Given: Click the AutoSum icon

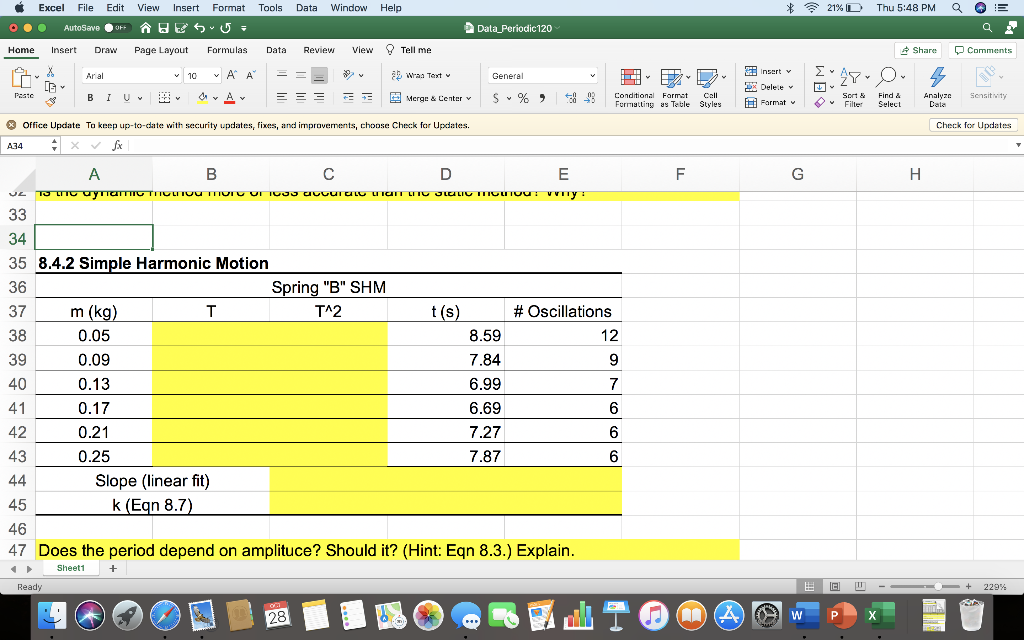Looking at the screenshot, I should click(818, 72).
